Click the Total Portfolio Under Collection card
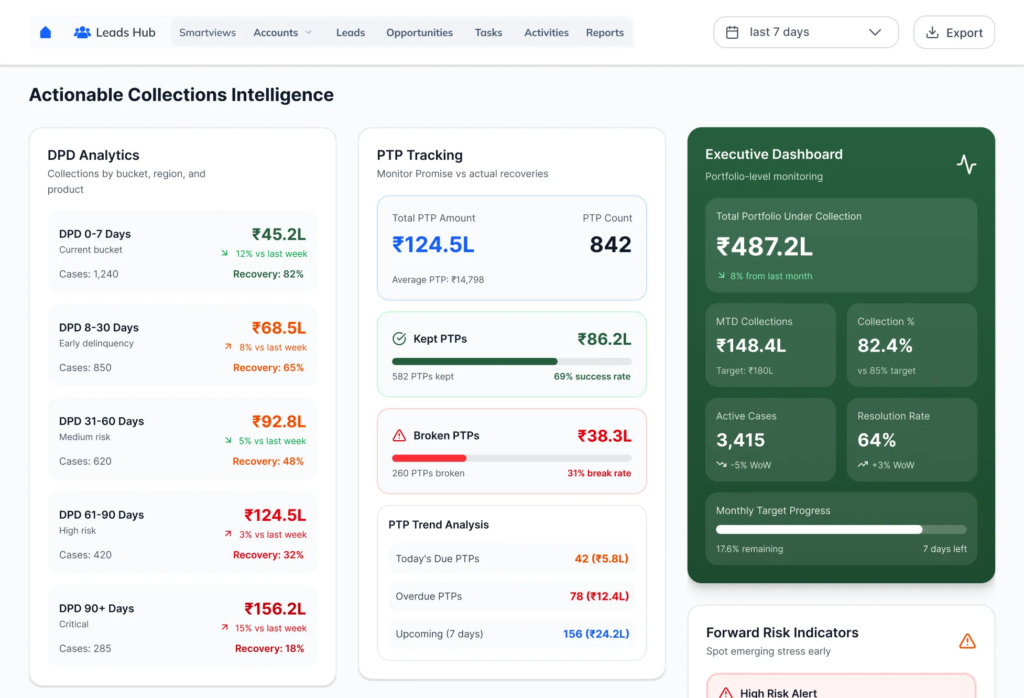This screenshot has height=698, width=1024. 840,245
